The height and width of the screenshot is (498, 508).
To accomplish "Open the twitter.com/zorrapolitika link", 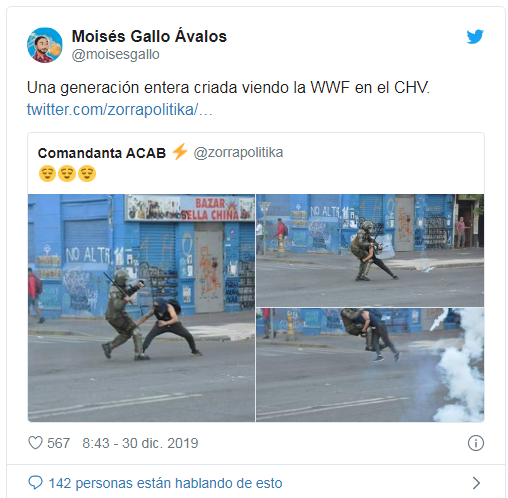I will tap(119, 109).
